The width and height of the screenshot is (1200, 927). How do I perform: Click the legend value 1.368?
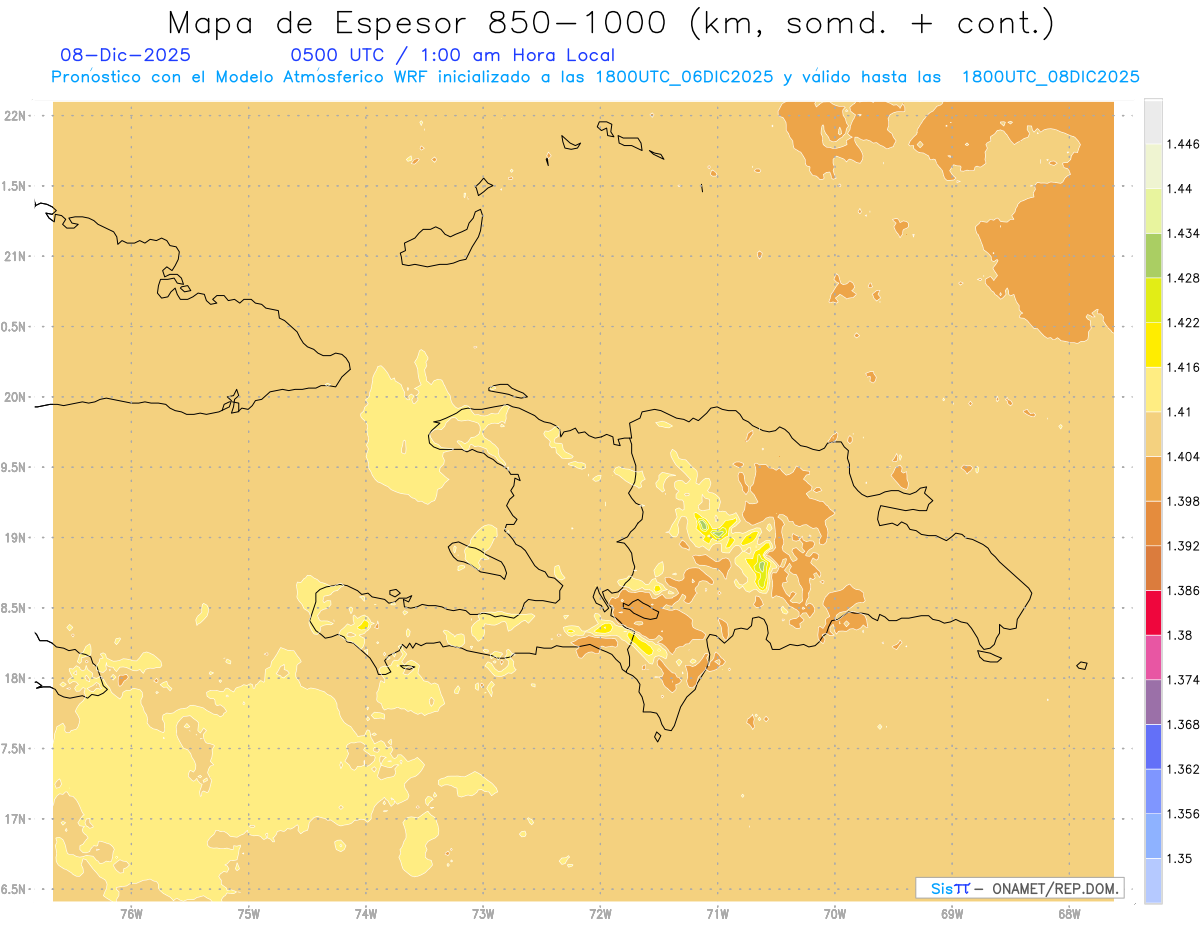pyautogui.click(x=1185, y=724)
